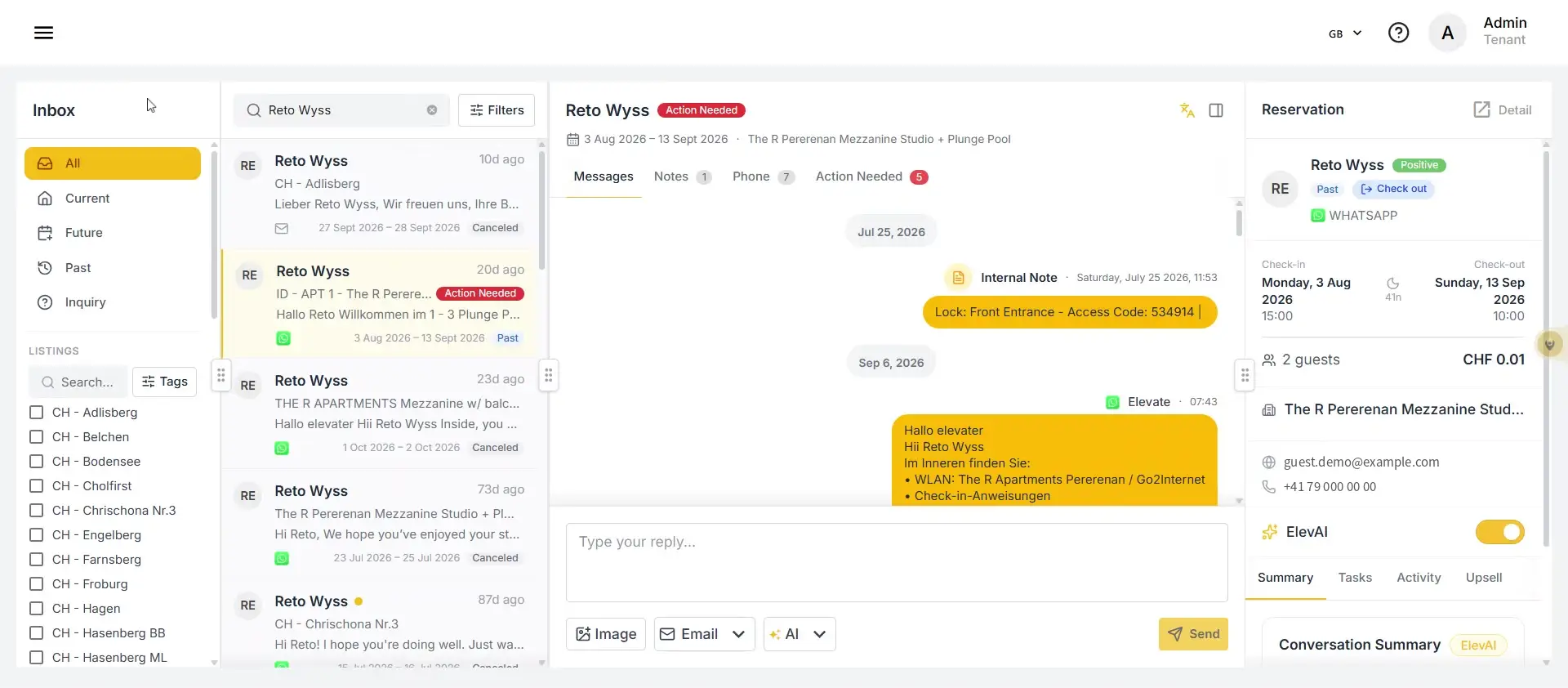This screenshot has height=688, width=1568.
Task: Toggle the ElevAI switch off
Action: tap(1499, 533)
